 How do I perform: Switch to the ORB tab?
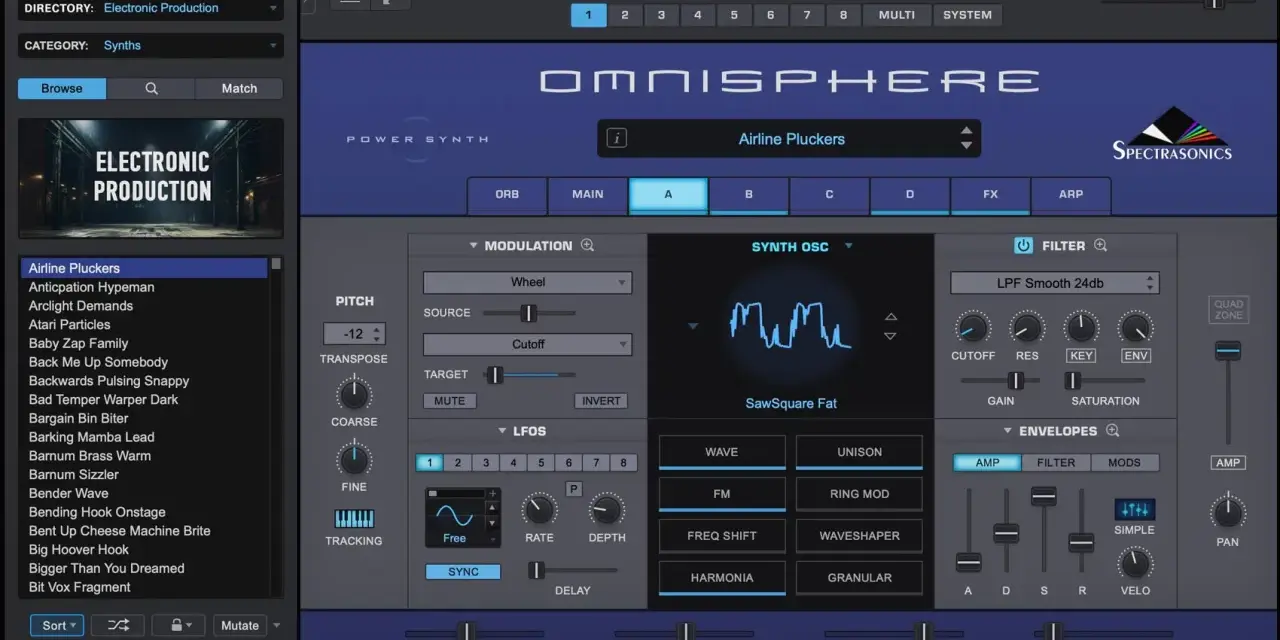click(507, 194)
